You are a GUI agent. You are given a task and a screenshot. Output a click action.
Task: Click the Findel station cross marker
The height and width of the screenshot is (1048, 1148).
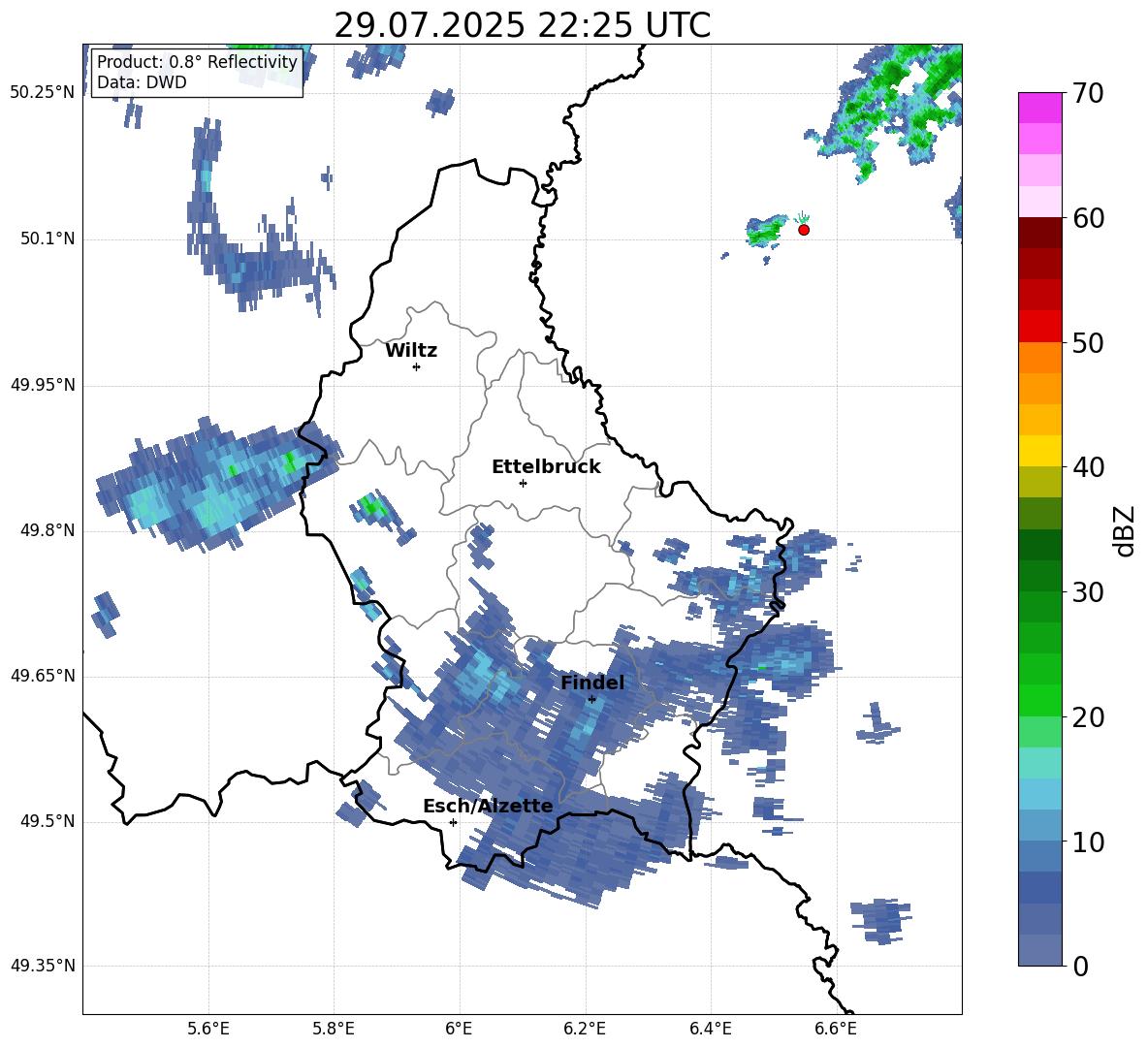click(592, 699)
